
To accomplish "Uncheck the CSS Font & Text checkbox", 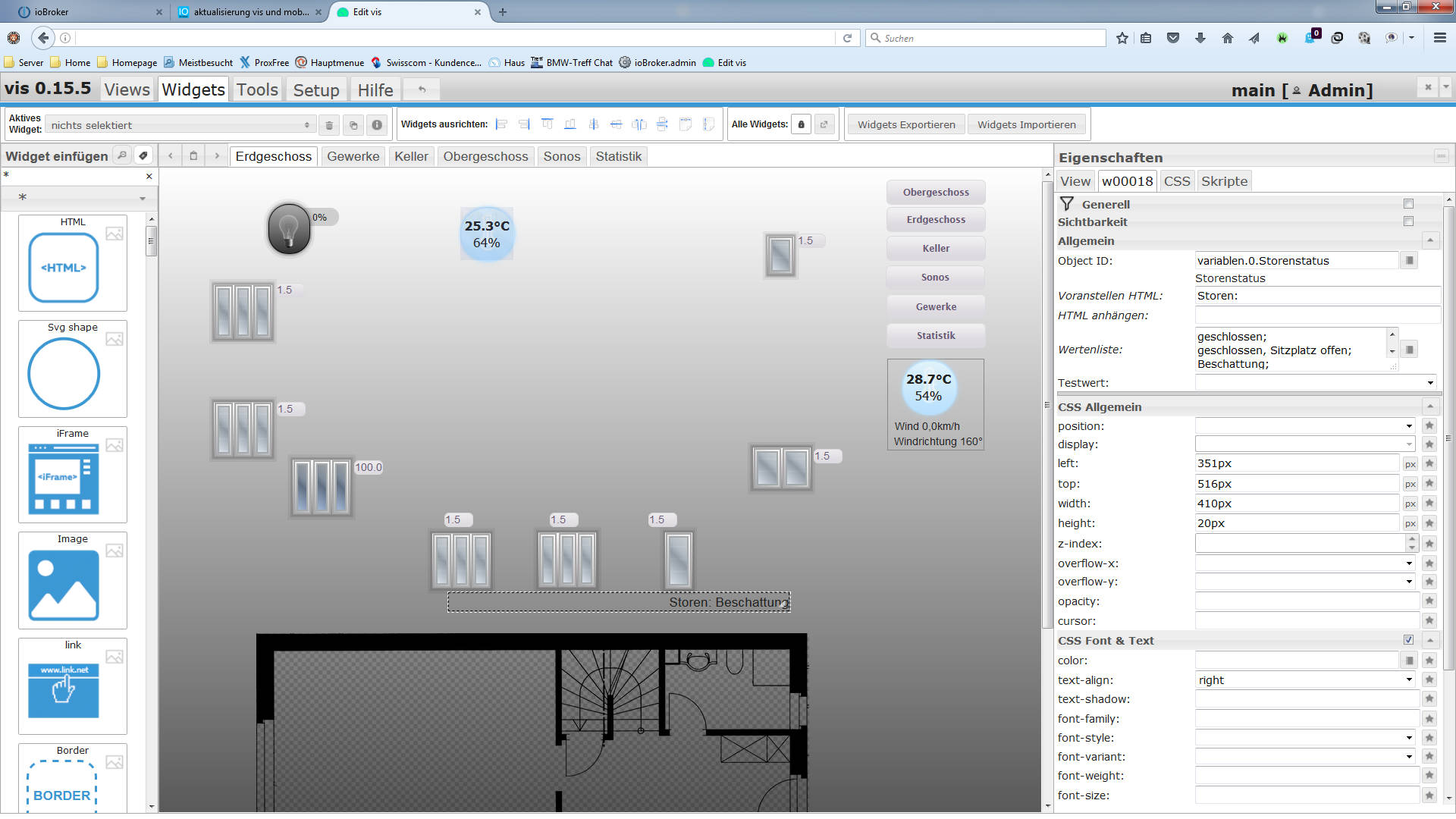I will (1408, 640).
